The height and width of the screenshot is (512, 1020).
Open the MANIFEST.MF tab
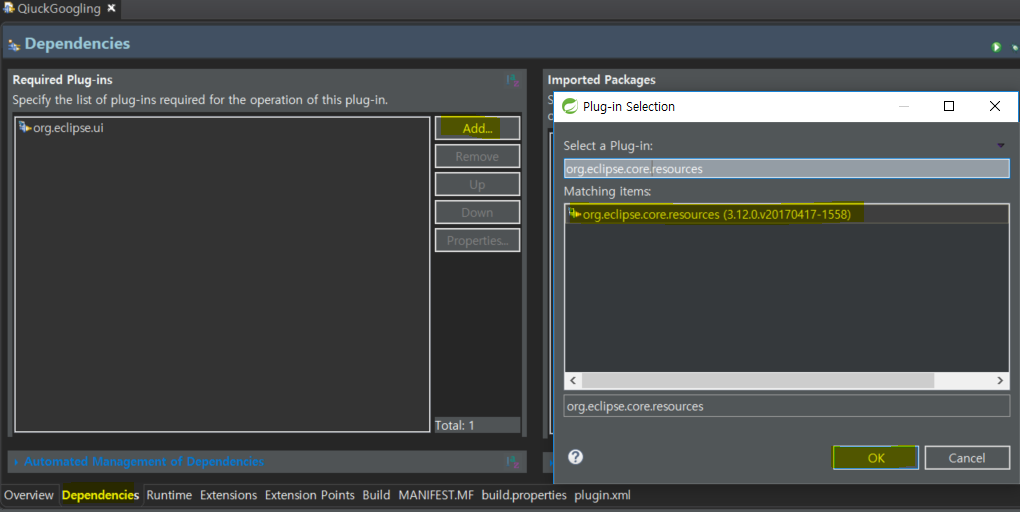[x=436, y=495]
